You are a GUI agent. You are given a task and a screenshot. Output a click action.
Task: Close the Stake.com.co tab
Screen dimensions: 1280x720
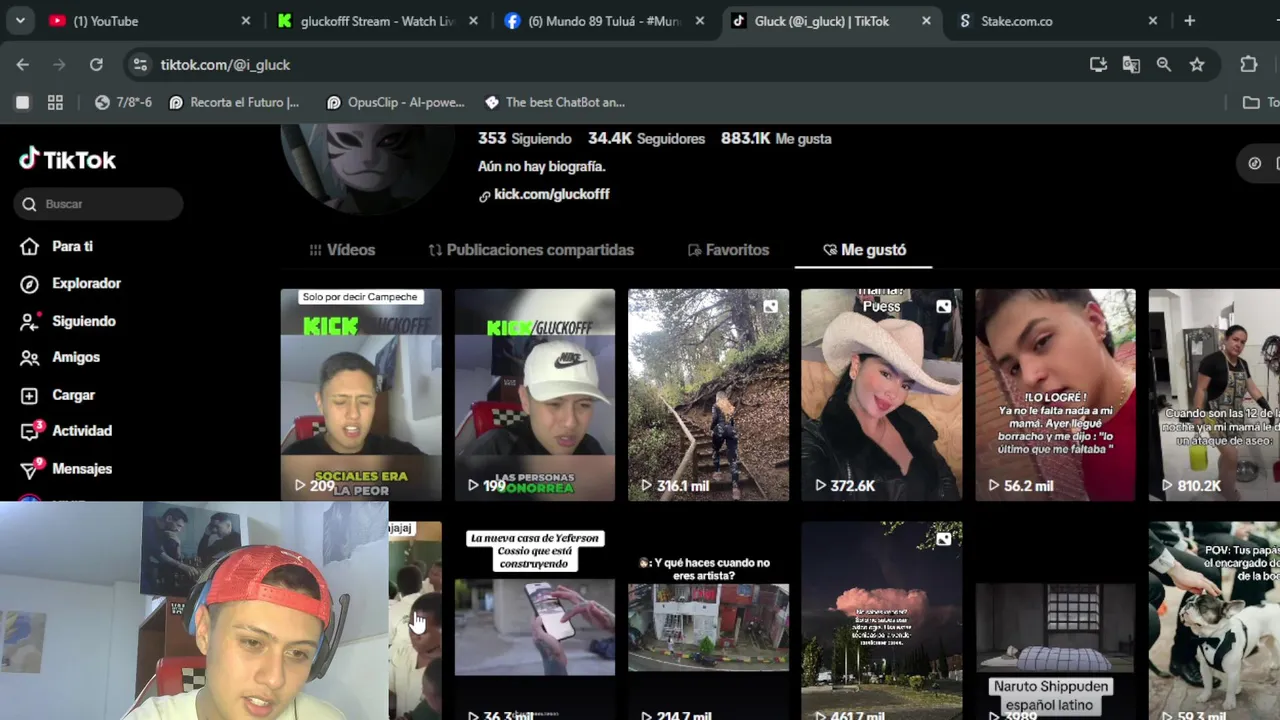pos(1153,20)
